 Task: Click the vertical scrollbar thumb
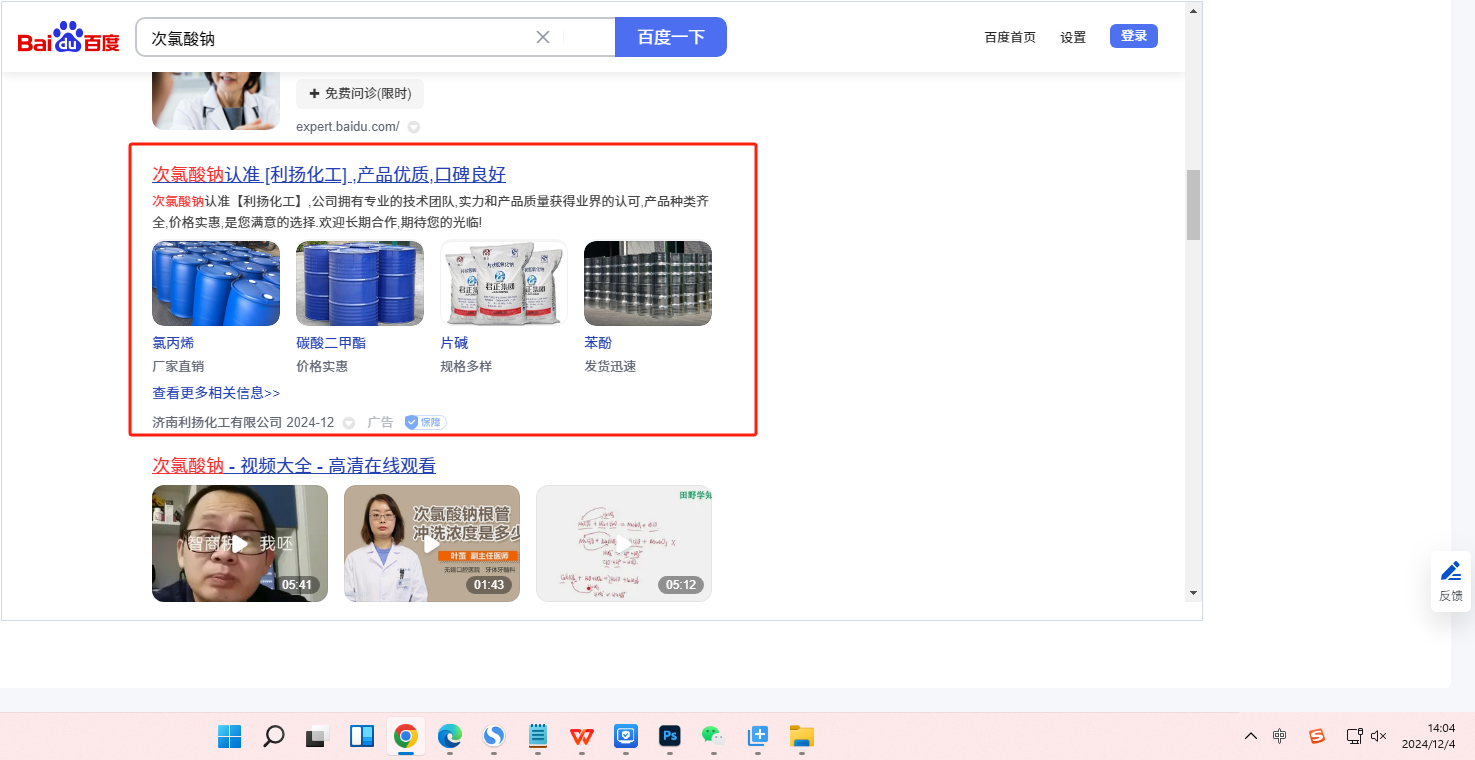coord(1193,205)
